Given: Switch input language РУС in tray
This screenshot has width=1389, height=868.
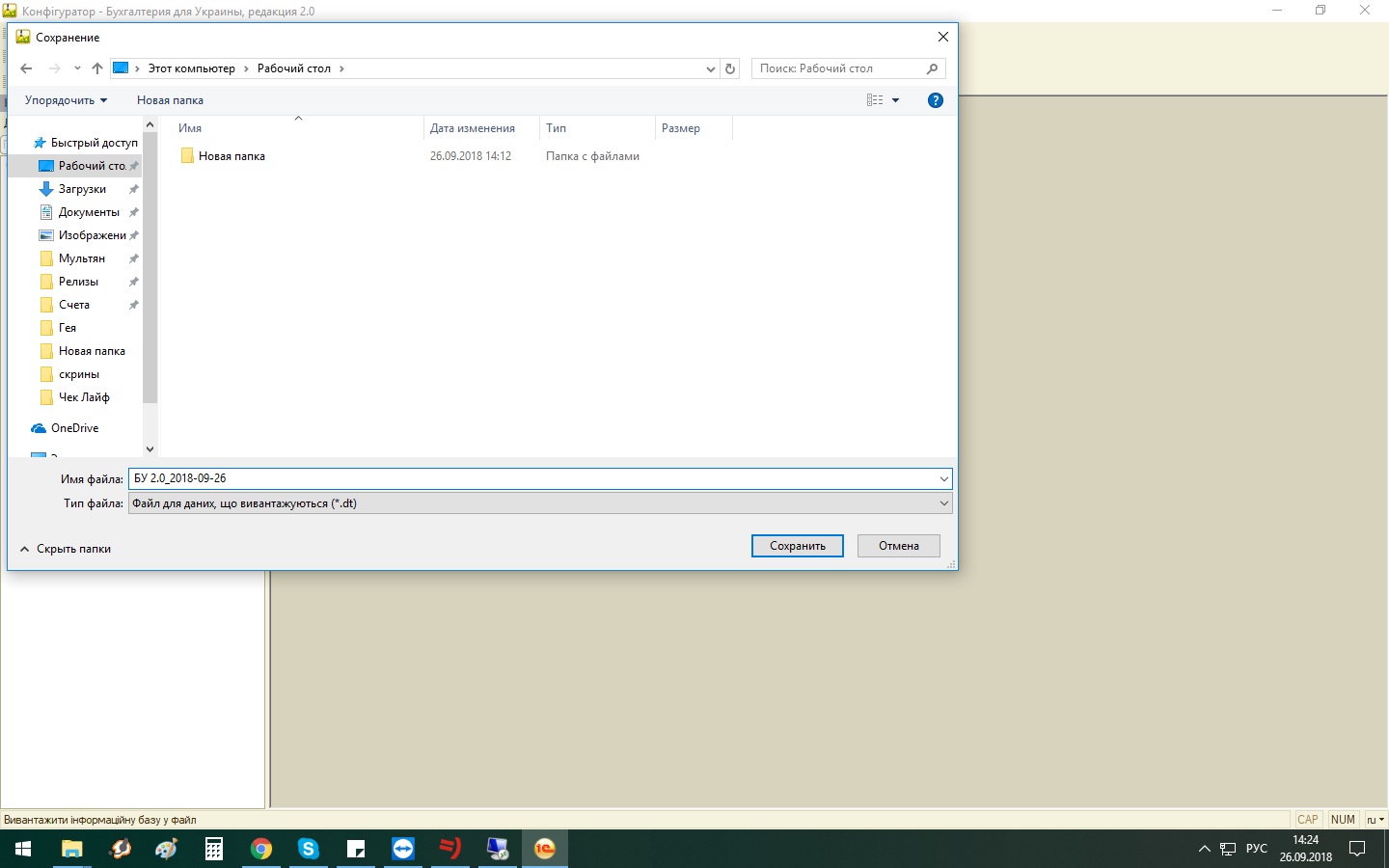Looking at the screenshot, I should (1257, 849).
